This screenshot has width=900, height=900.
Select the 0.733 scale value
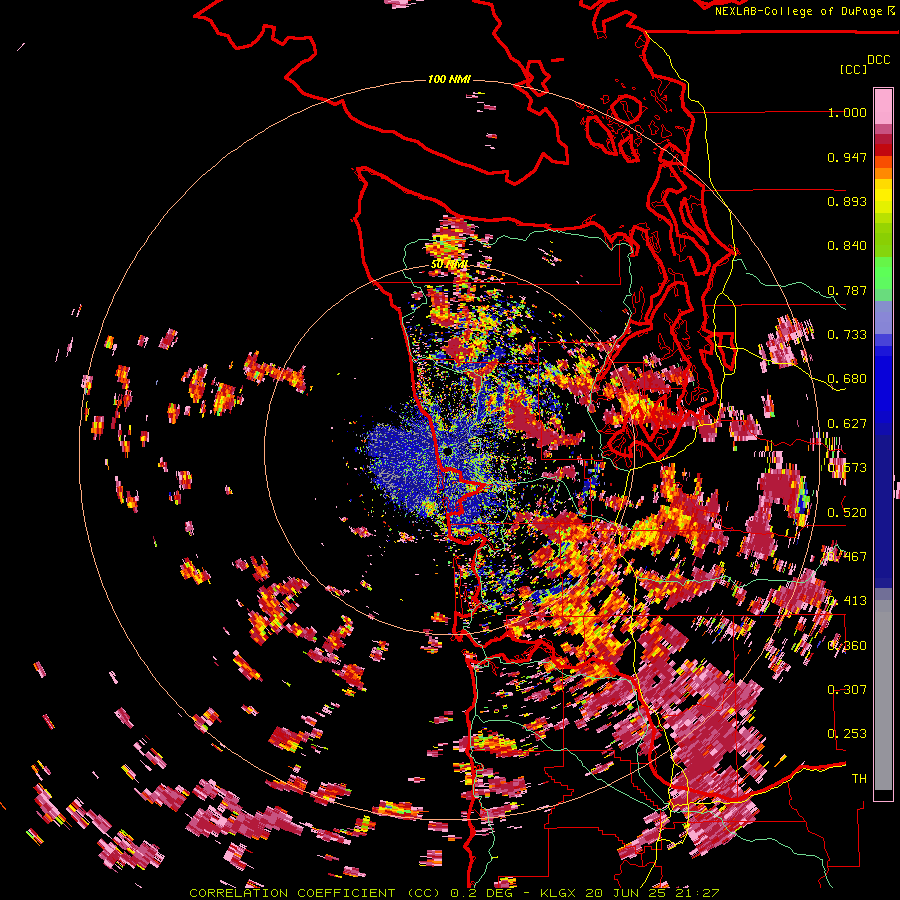point(847,335)
